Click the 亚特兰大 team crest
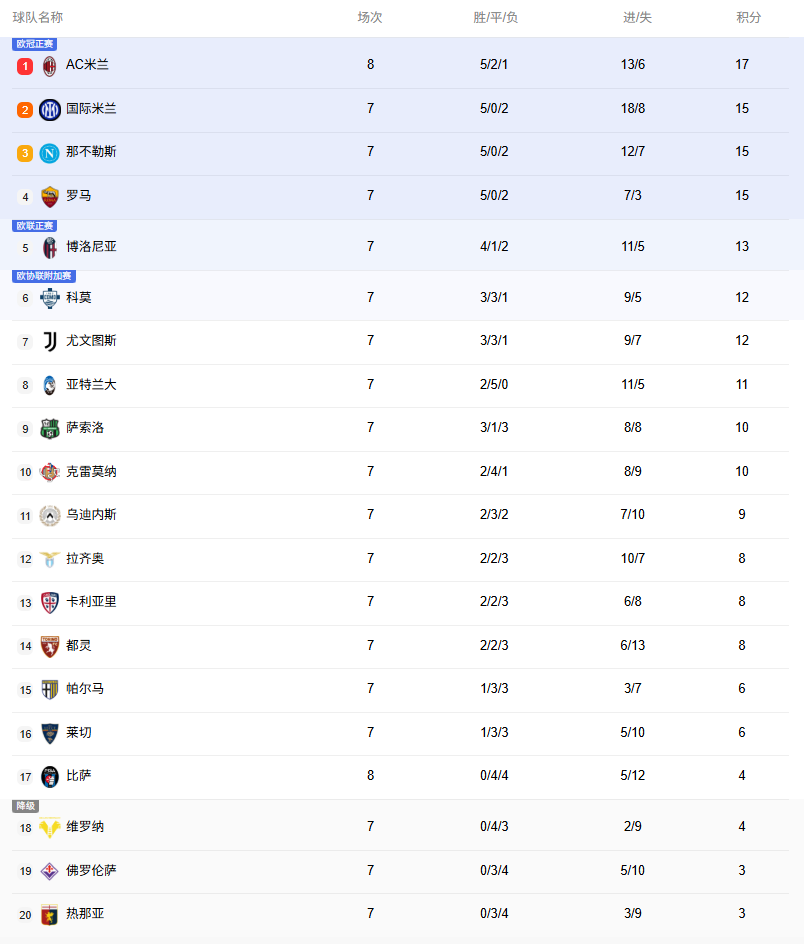Viewport: 810px width, 952px height. [50, 385]
